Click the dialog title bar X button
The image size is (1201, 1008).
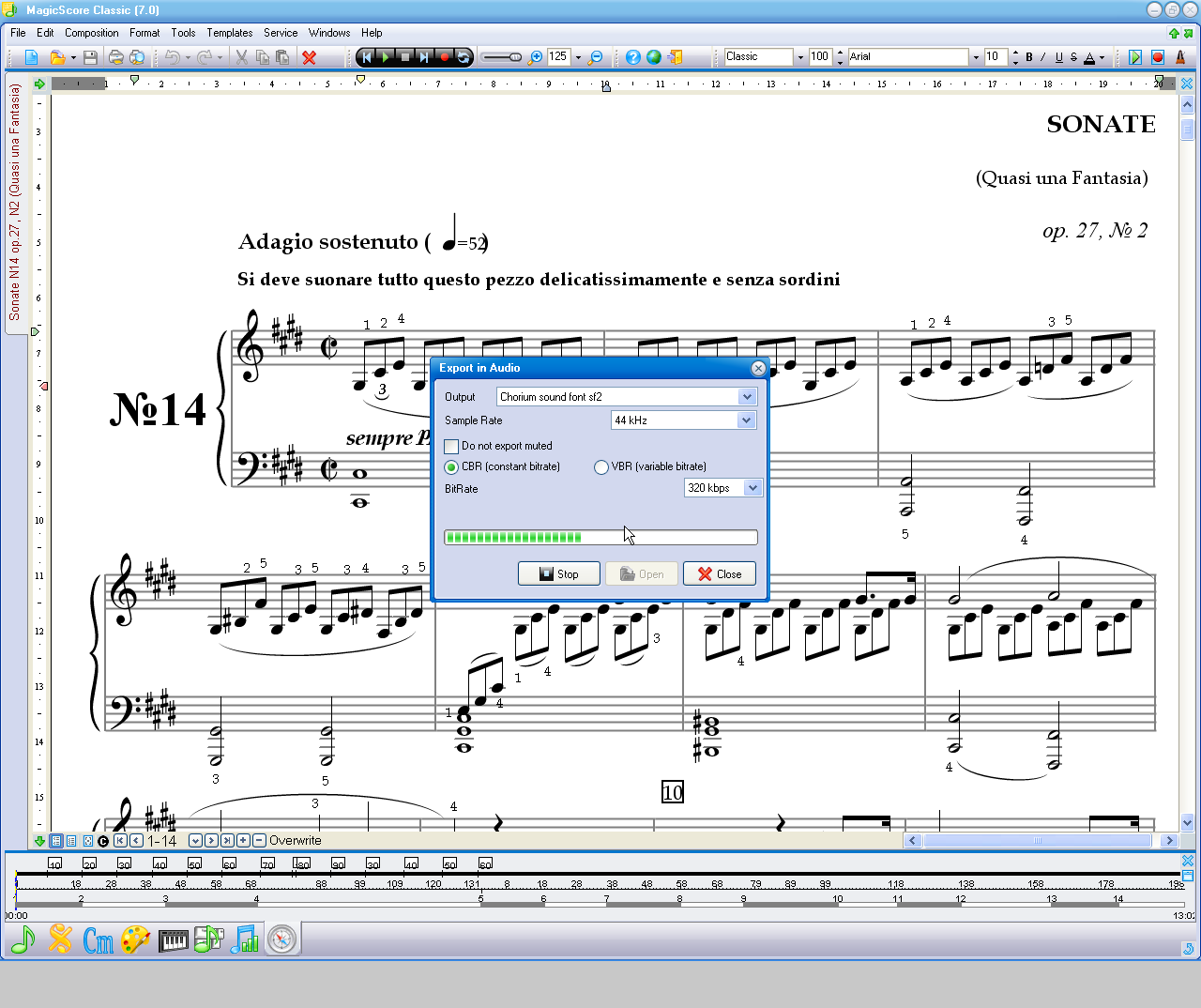click(758, 368)
